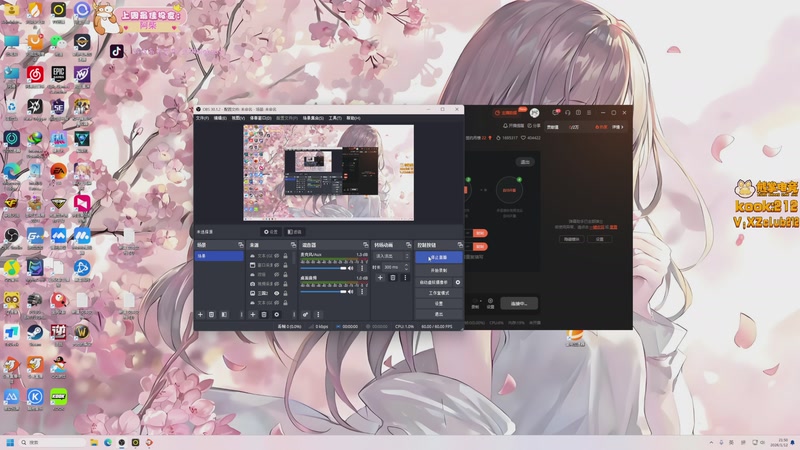The image size is (800, 450).
Task: Toggle lock on the window capture source
Action: point(285,265)
